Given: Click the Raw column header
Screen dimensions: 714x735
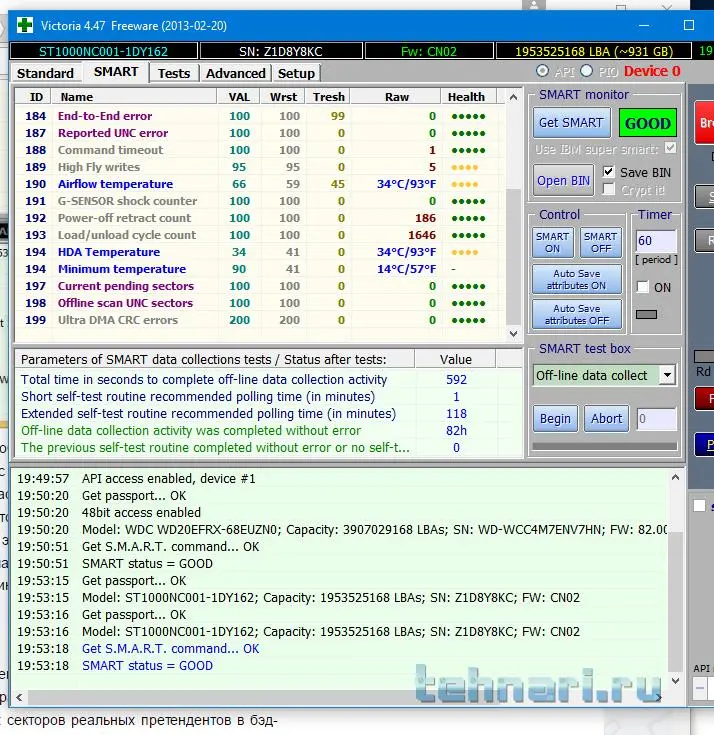Looking at the screenshot, I should click(x=396, y=97).
